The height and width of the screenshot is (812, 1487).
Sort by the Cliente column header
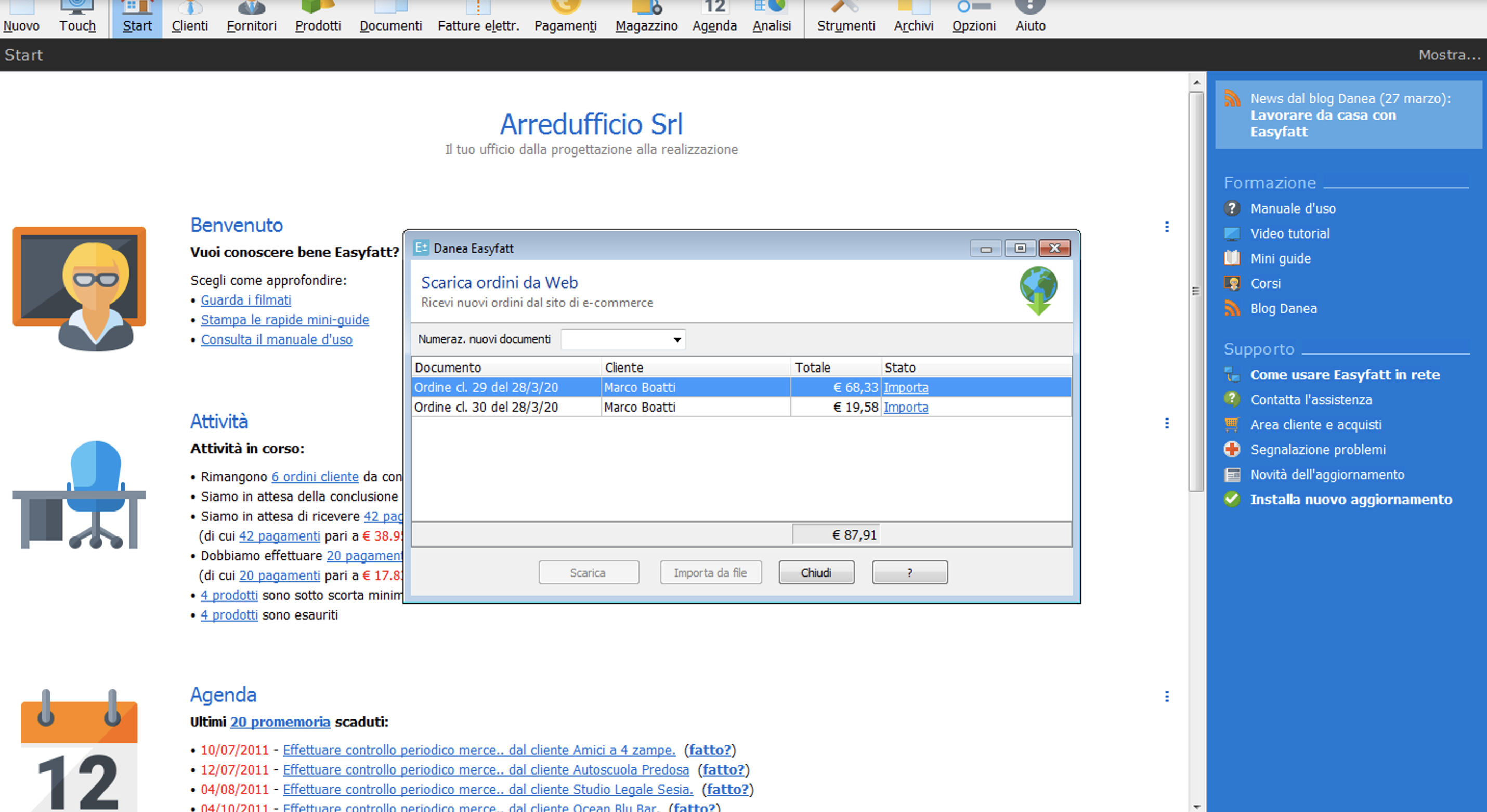(696, 368)
